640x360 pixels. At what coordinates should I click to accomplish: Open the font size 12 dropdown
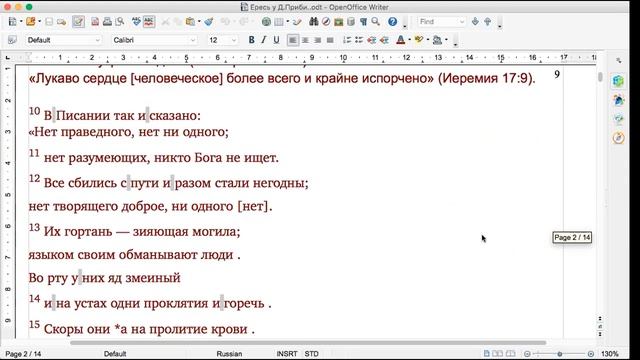tap(234, 40)
